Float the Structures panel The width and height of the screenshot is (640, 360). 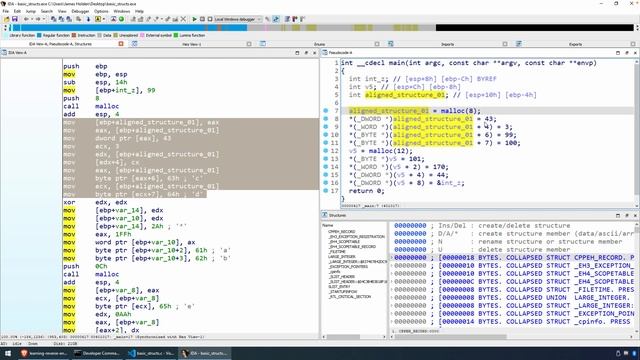click(627, 215)
